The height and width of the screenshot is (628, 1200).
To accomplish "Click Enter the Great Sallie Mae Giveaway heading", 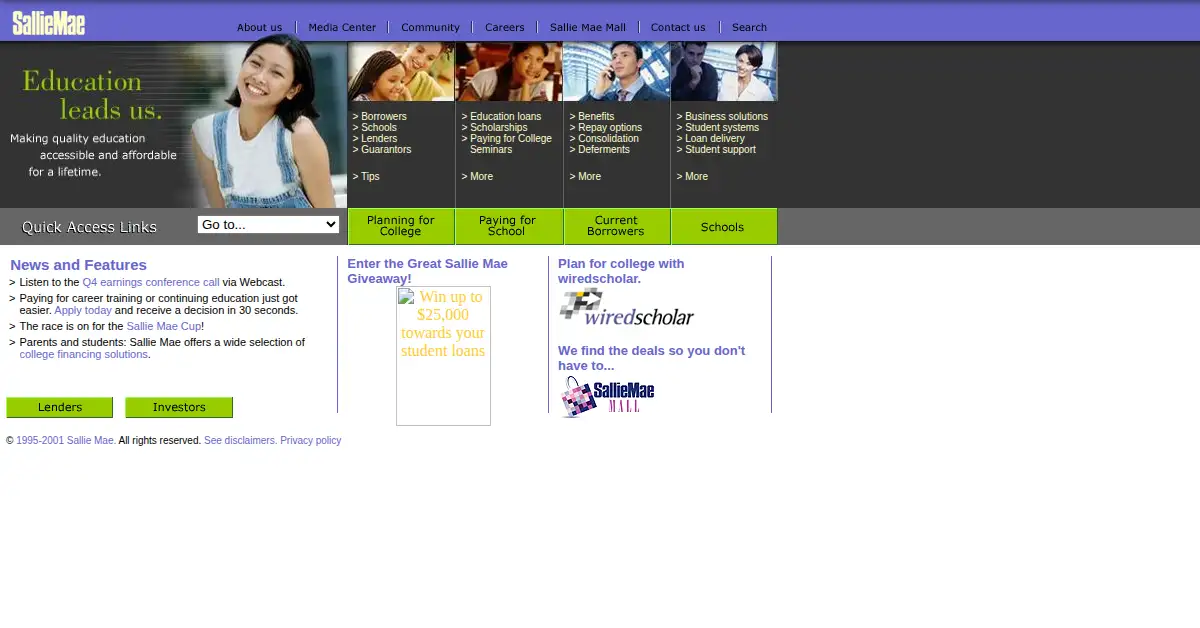I will coord(428,271).
